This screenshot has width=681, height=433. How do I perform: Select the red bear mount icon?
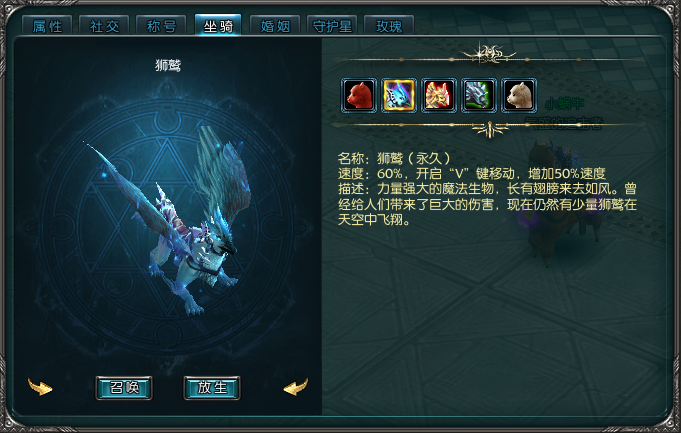(x=359, y=96)
